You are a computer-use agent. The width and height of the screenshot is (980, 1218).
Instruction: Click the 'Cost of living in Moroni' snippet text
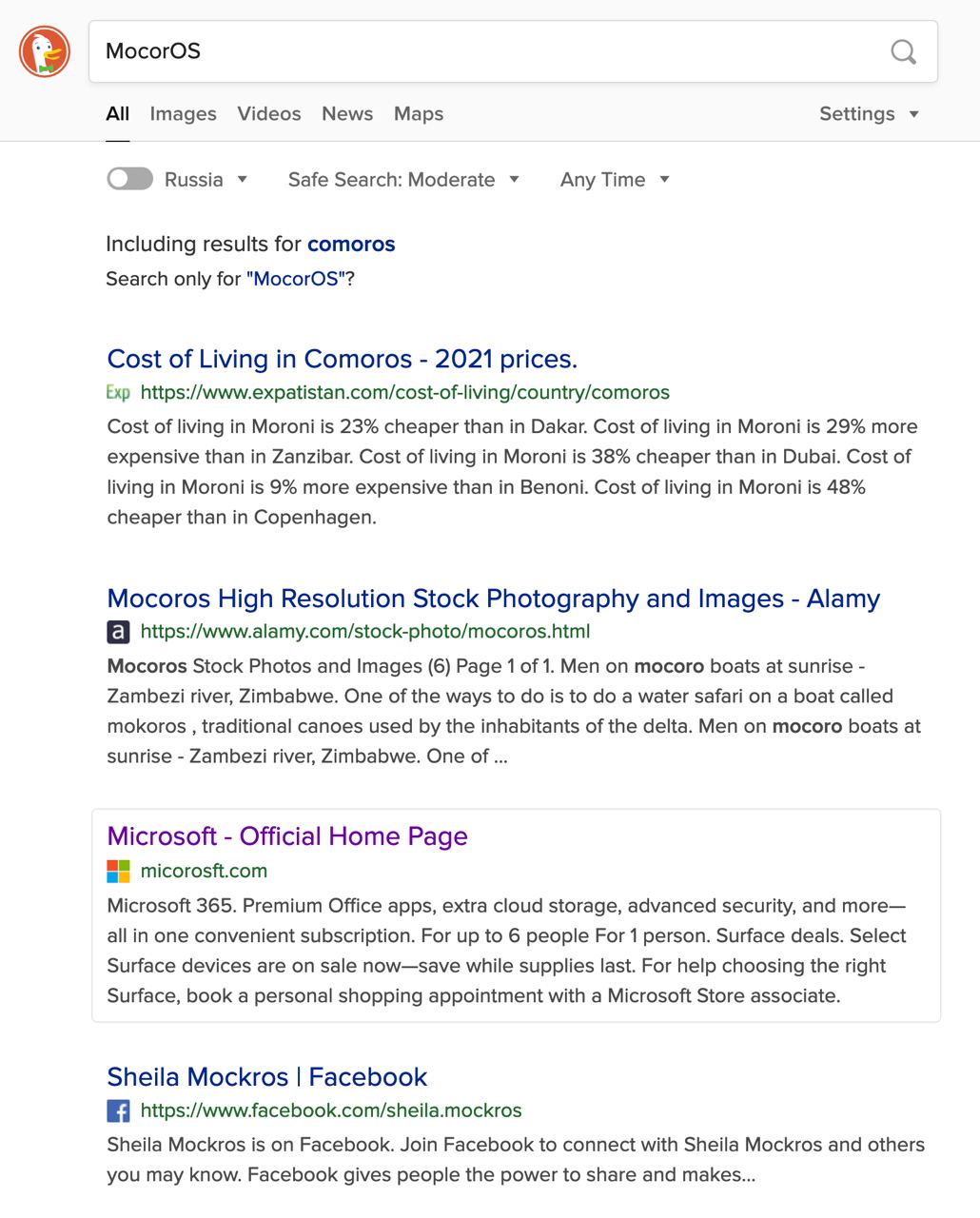click(513, 472)
